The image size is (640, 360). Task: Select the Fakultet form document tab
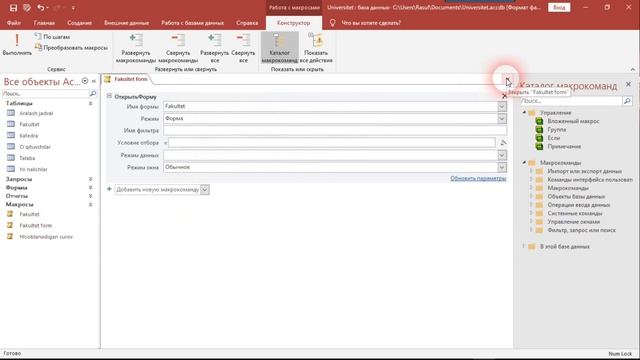pos(127,79)
